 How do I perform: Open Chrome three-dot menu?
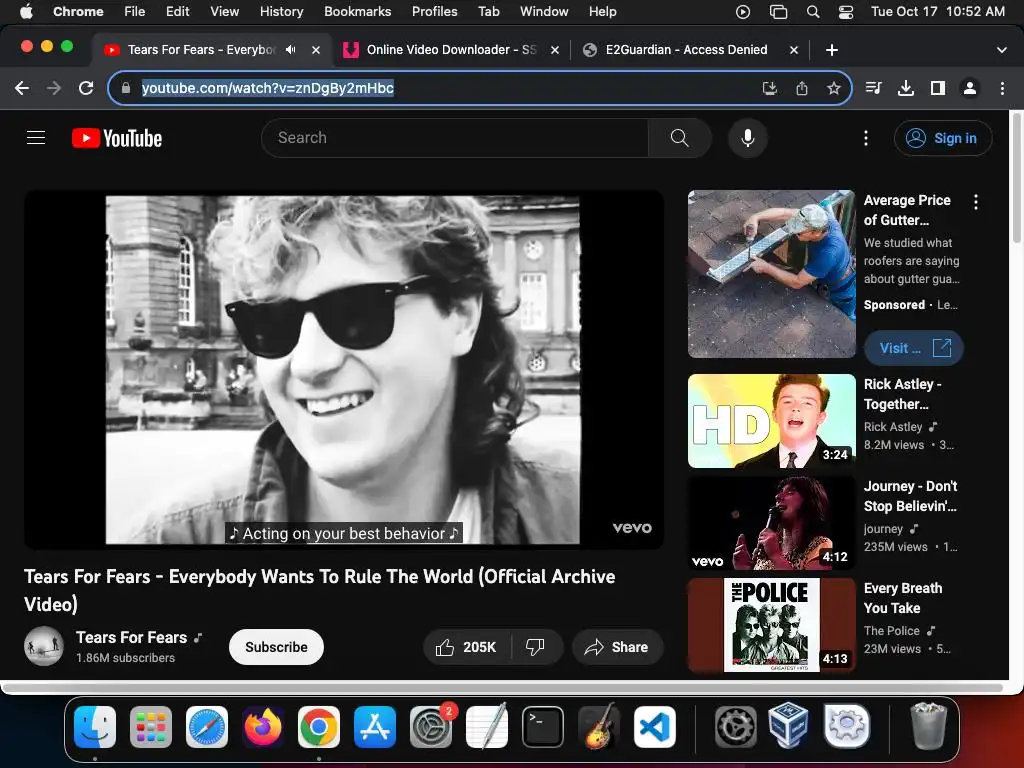1002,88
